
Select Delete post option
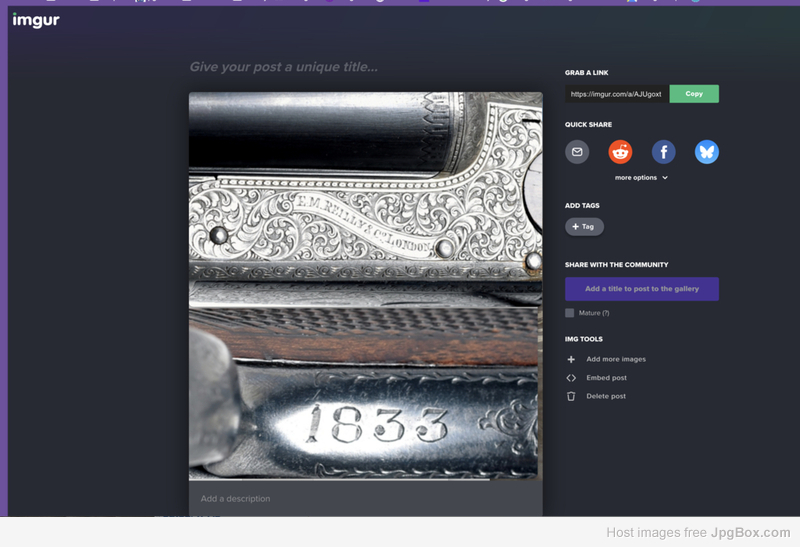(606, 396)
